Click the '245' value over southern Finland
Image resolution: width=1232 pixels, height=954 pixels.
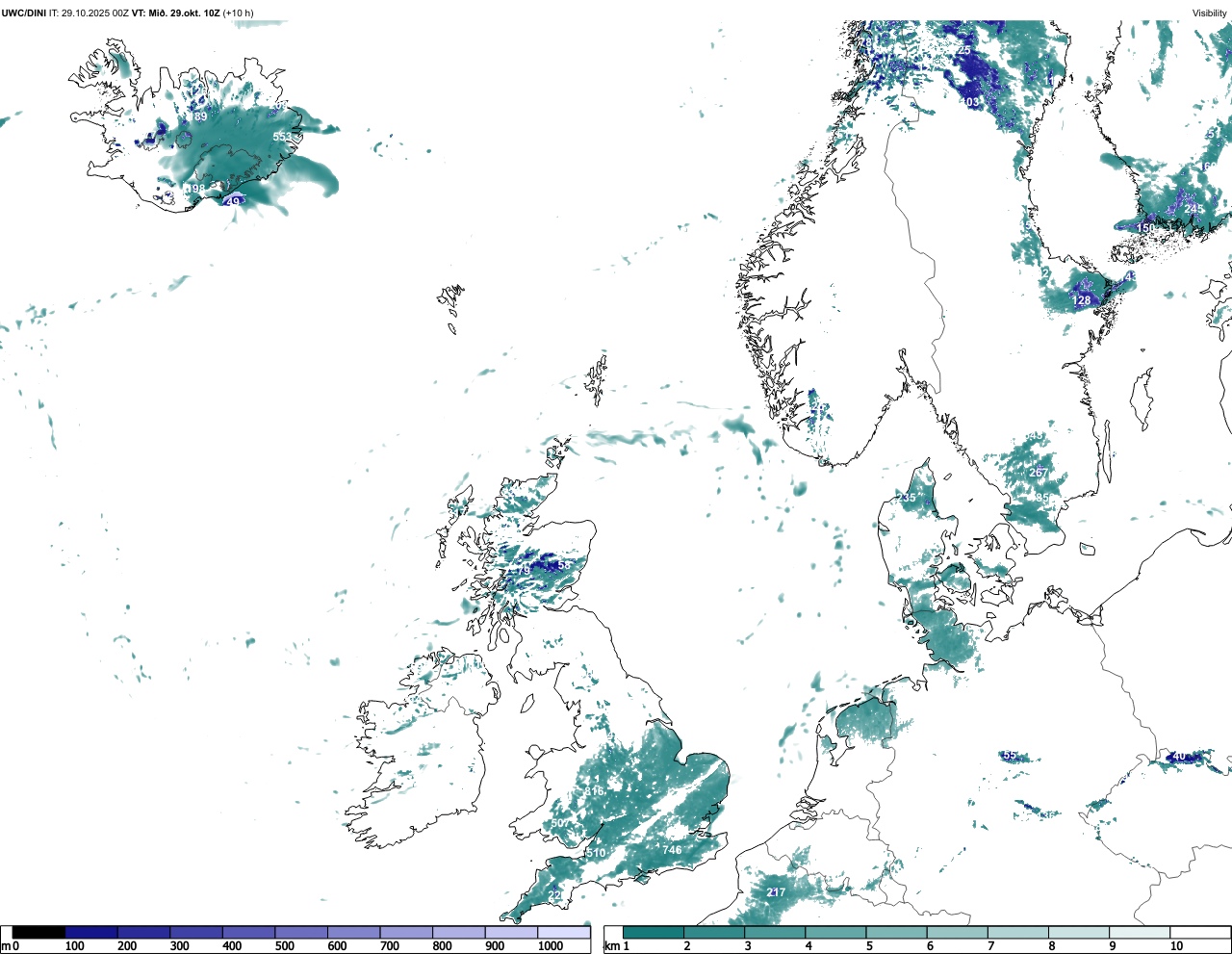(1194, 209)
